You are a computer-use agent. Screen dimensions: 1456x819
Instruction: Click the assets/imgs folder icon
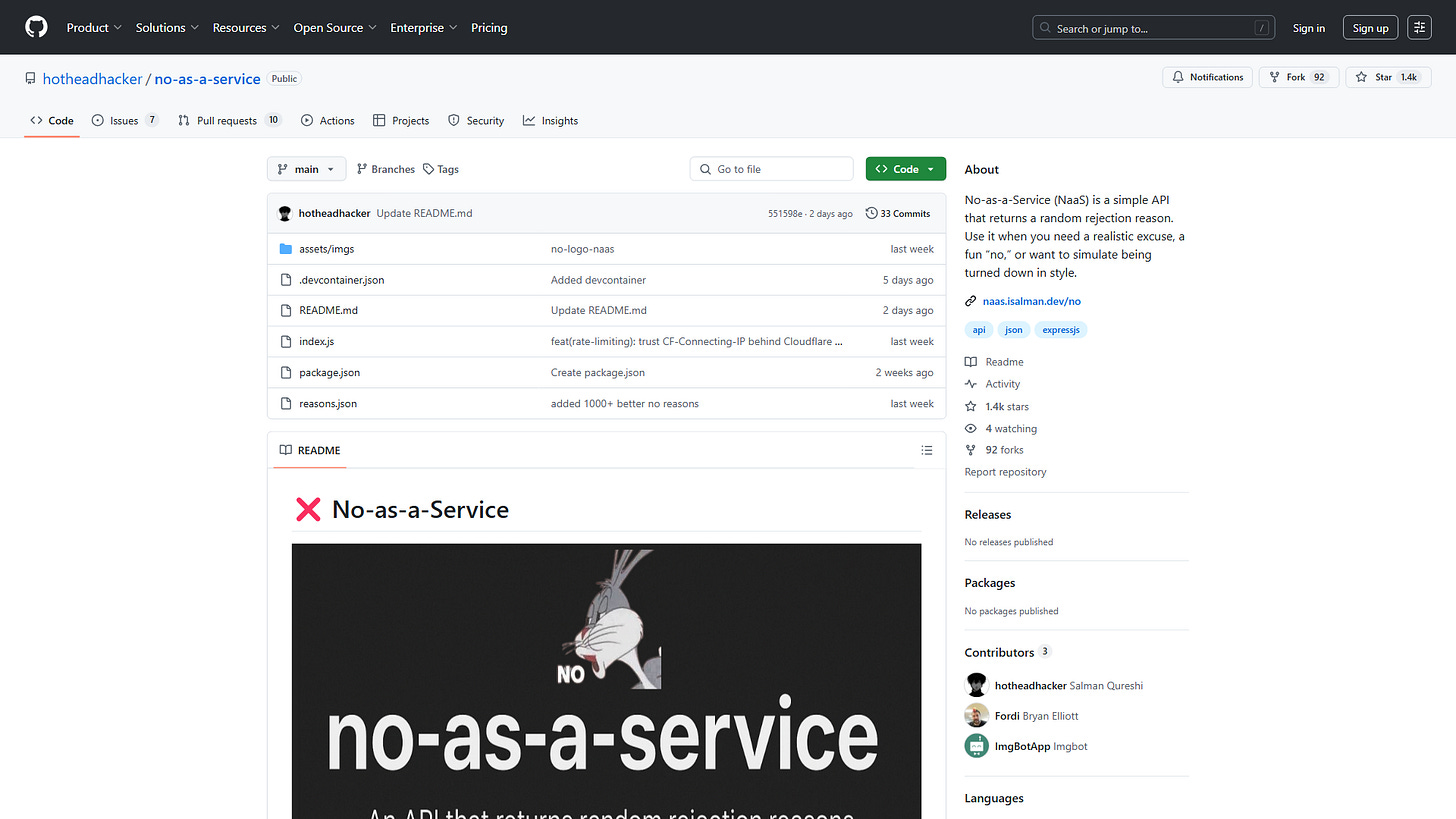tap(285, 249)
